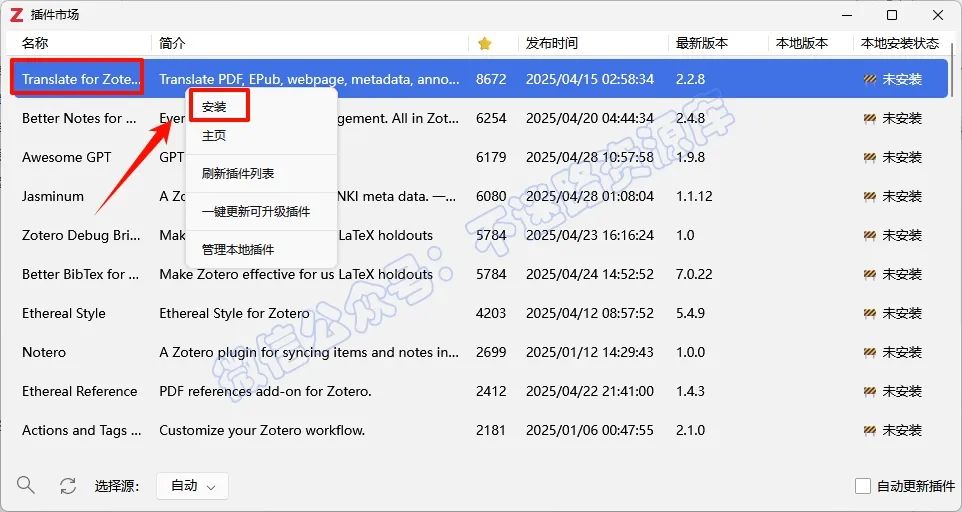Click not-installed icon for Jasminum row
962x512 pixels.
click(869, 196)
